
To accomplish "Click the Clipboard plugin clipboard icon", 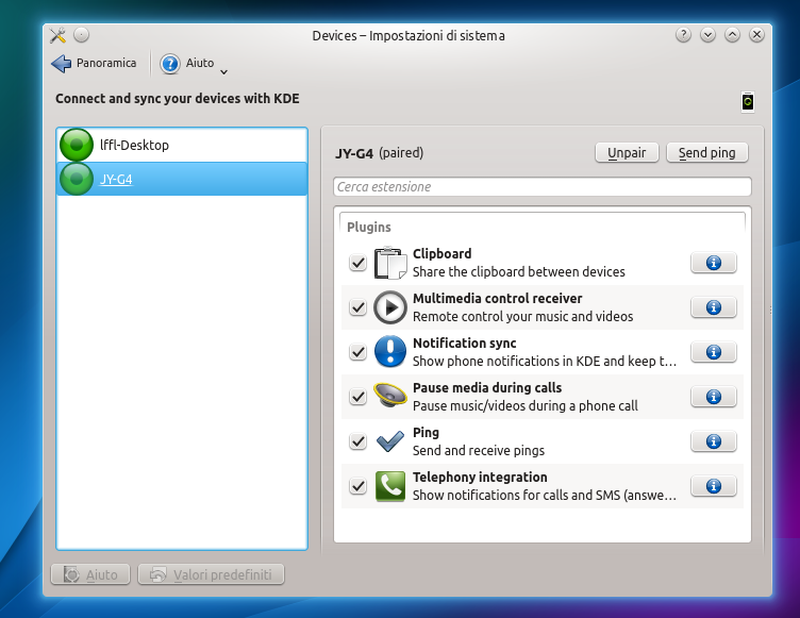I will [x=389, y=261].
